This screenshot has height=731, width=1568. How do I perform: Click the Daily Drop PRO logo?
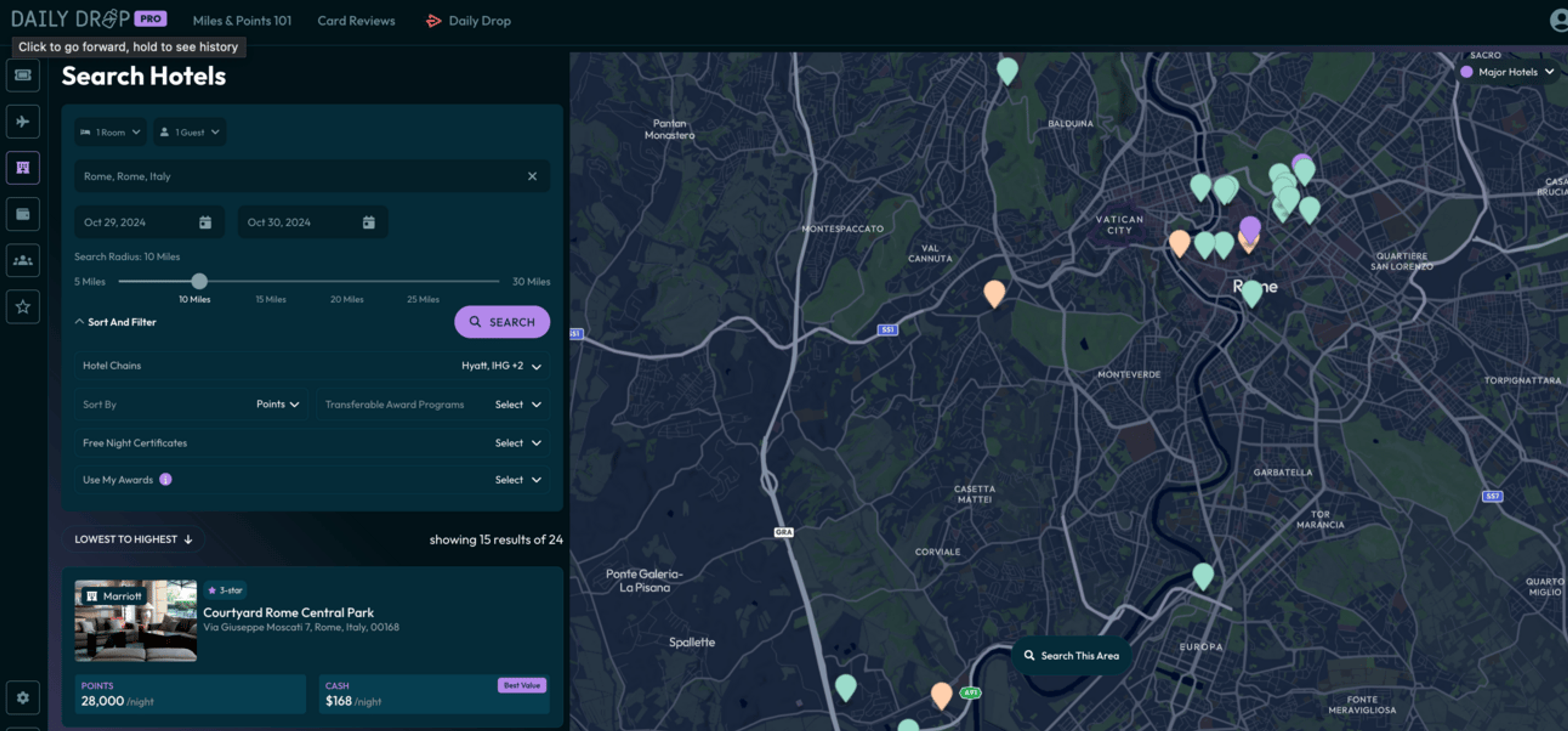coord(89,20)
